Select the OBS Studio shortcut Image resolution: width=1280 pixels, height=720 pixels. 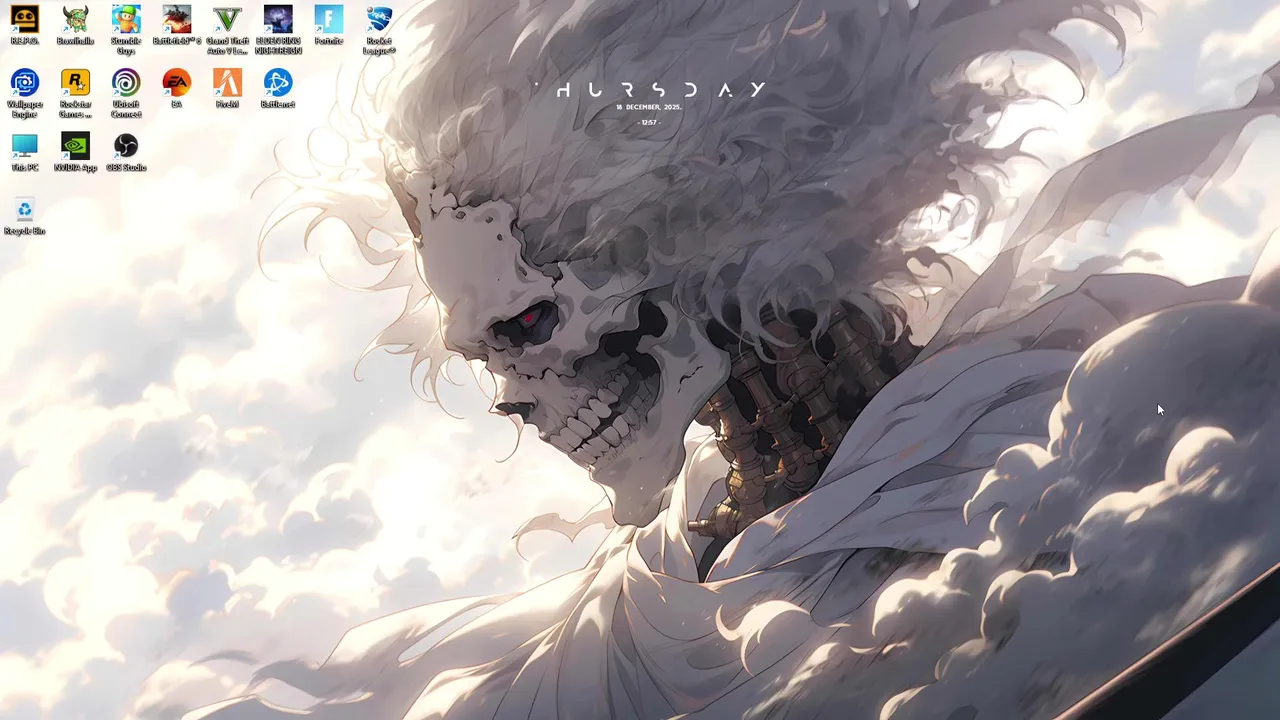(126, 152)
